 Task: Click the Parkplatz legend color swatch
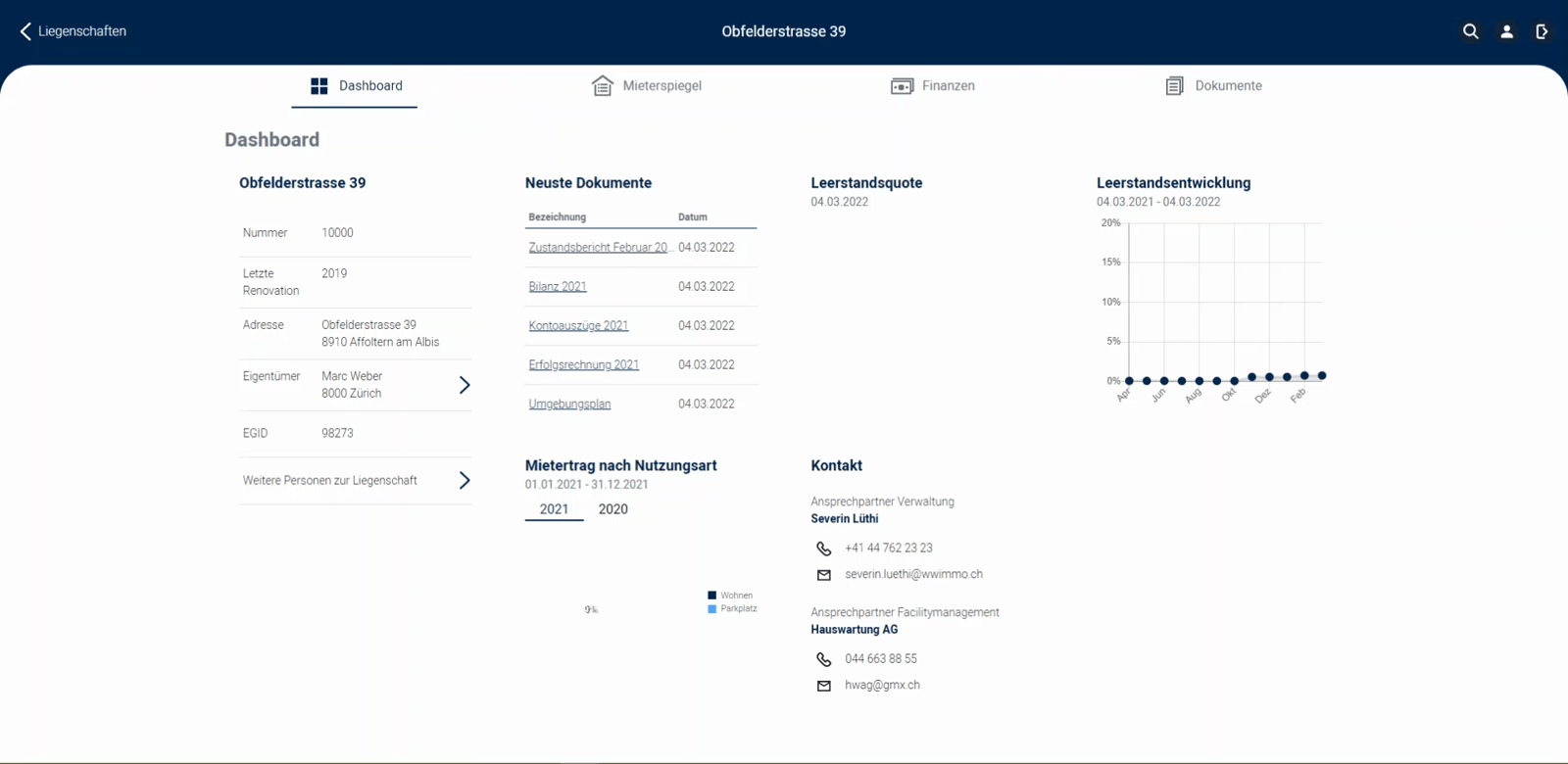click(712, 609)
